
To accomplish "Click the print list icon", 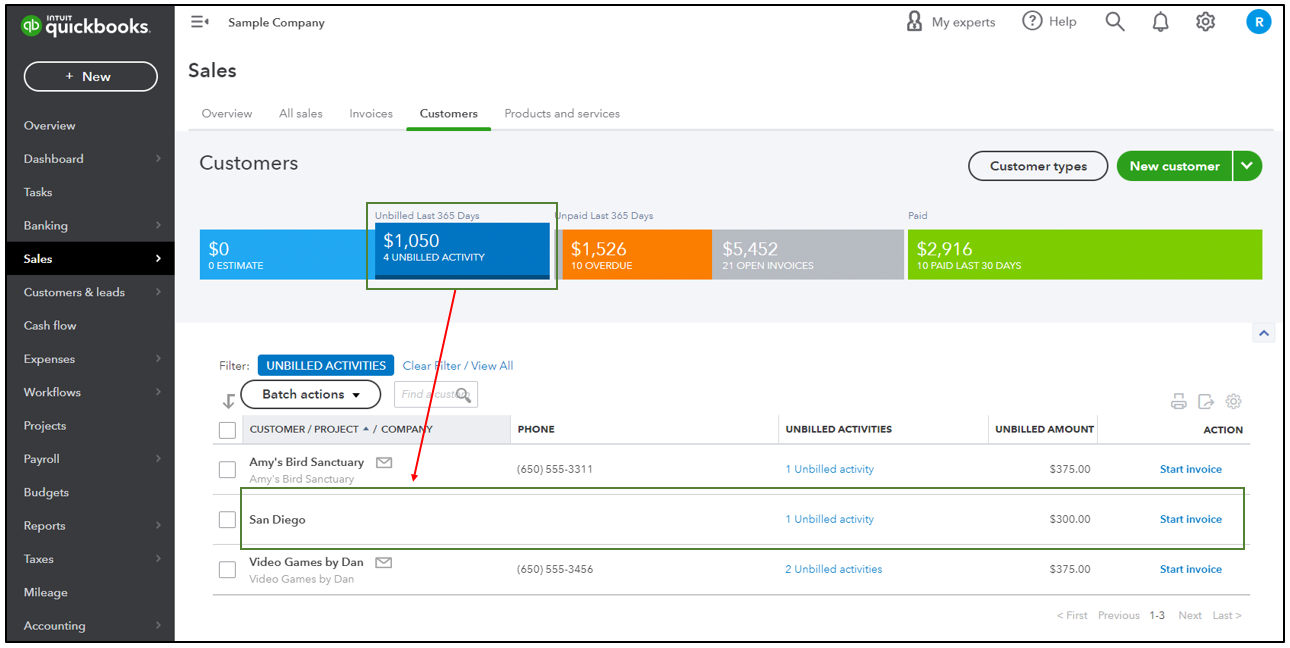I will [1179, 402].
